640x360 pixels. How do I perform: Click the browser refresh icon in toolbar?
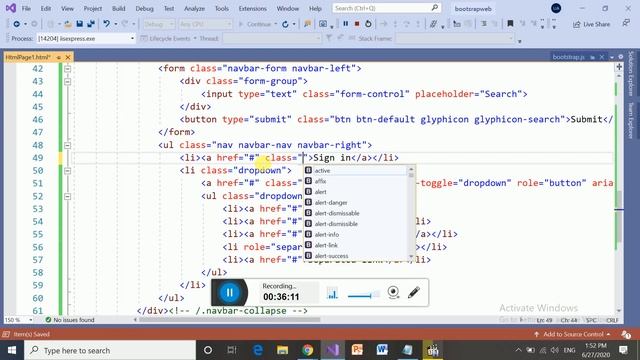pos(285,24)
